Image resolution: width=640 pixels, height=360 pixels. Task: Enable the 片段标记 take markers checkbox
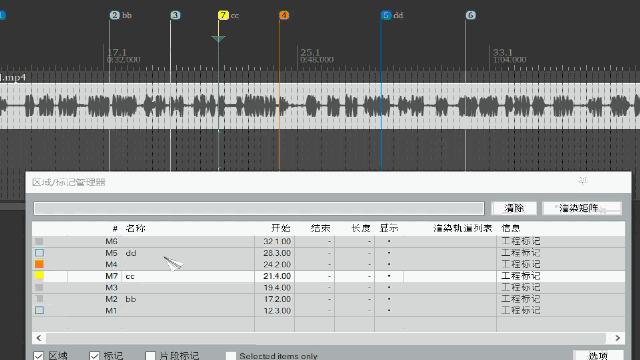(150, 356)
